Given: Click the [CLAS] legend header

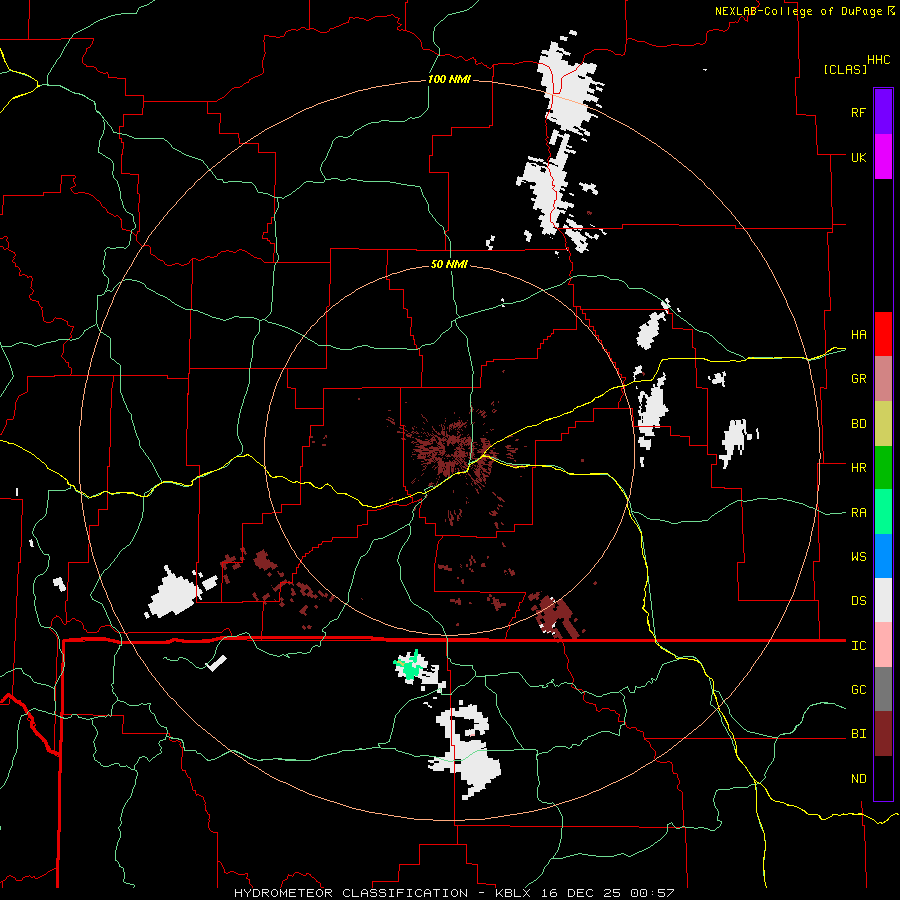Looking at the screenshot, I should 845,69.
